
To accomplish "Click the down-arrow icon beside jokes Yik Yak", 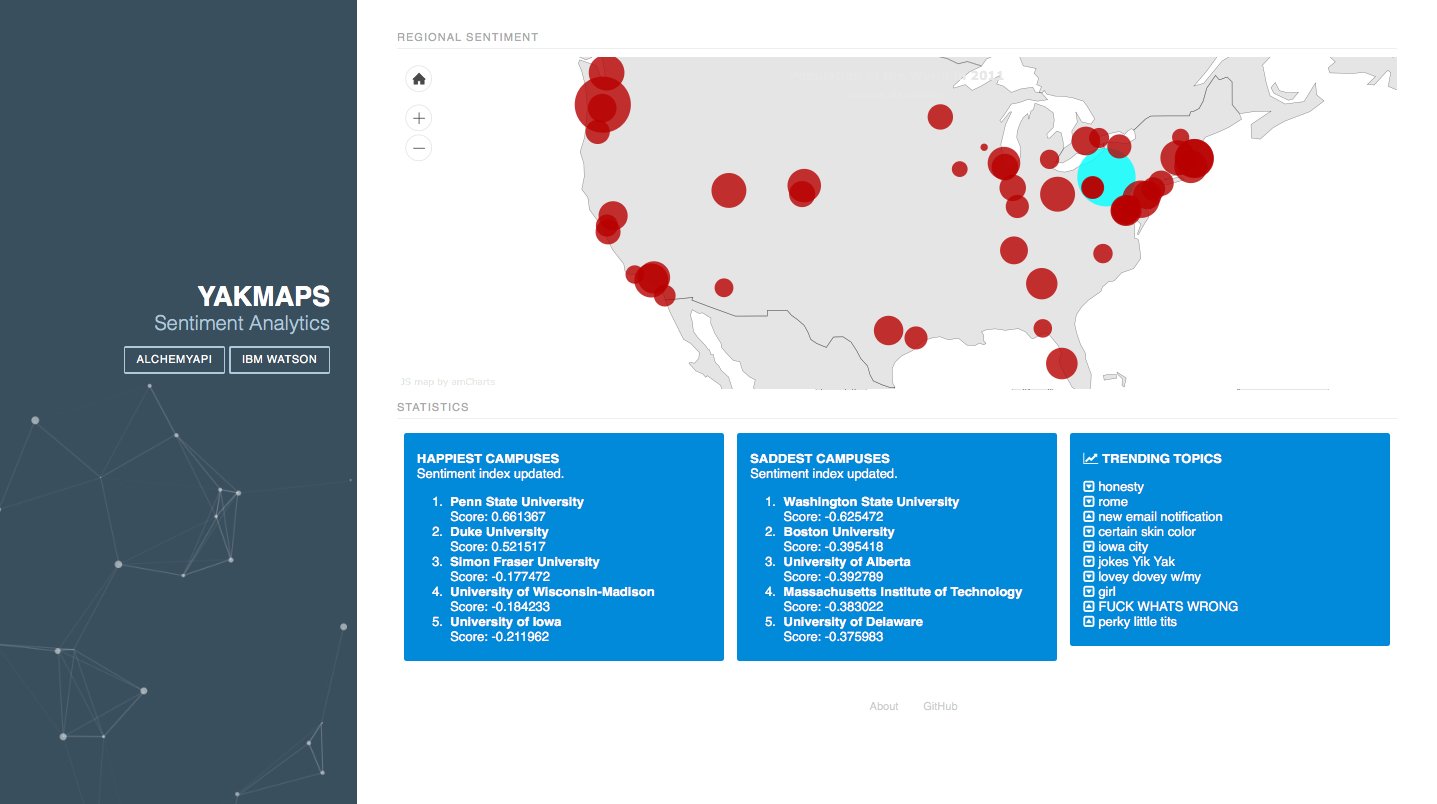I will click(1089, 562).
